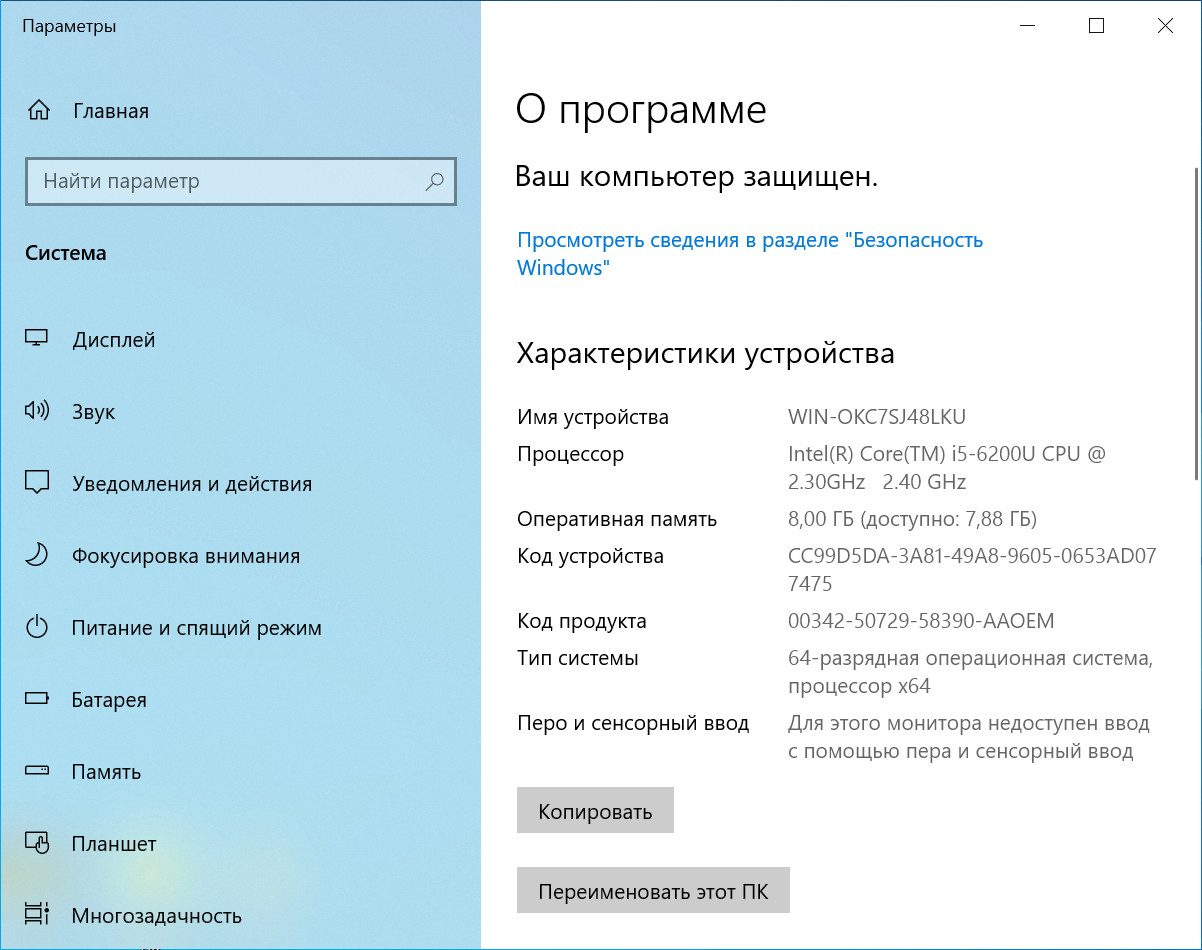Click the Фокусировка внимания moon icon
1202x950 pixels.
[x=37, y=556]
